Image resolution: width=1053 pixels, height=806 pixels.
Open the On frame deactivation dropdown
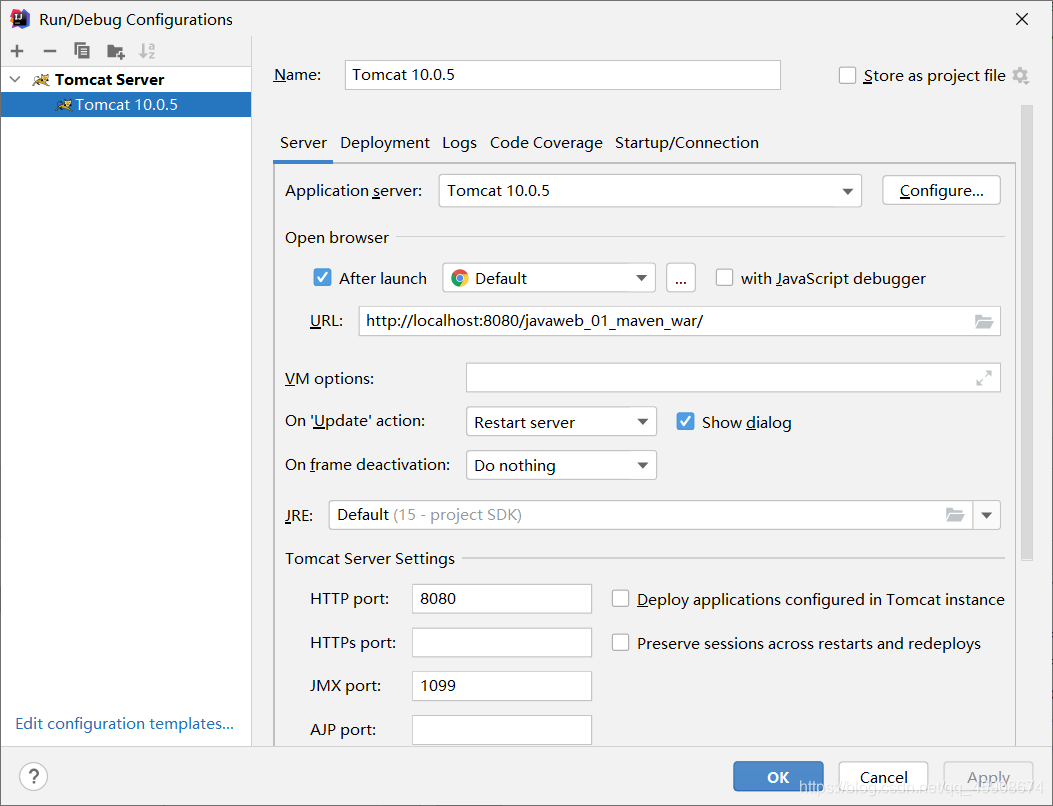pyautogui.click(x=561, y=465)
